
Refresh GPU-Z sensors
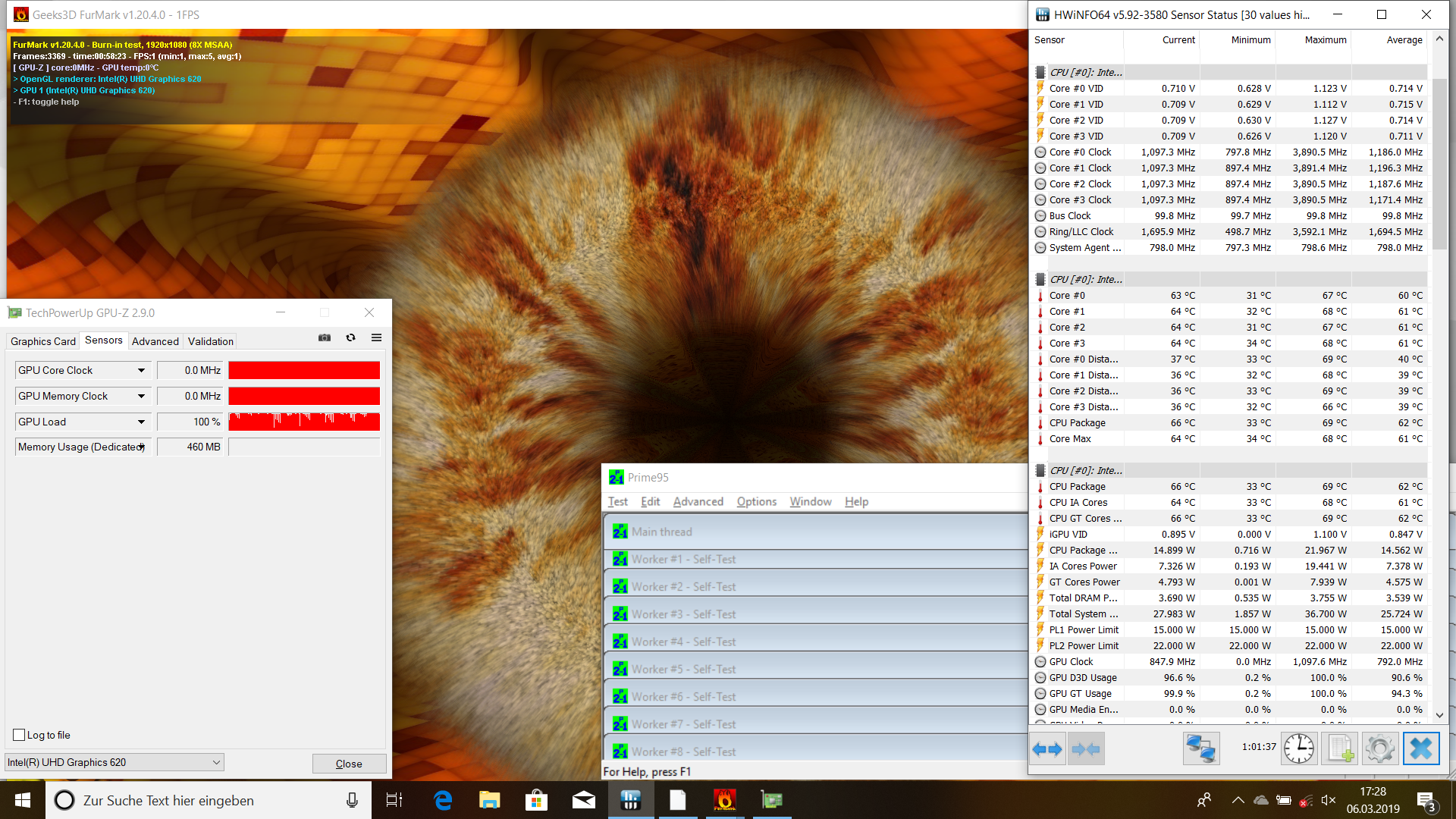(350, 338)
